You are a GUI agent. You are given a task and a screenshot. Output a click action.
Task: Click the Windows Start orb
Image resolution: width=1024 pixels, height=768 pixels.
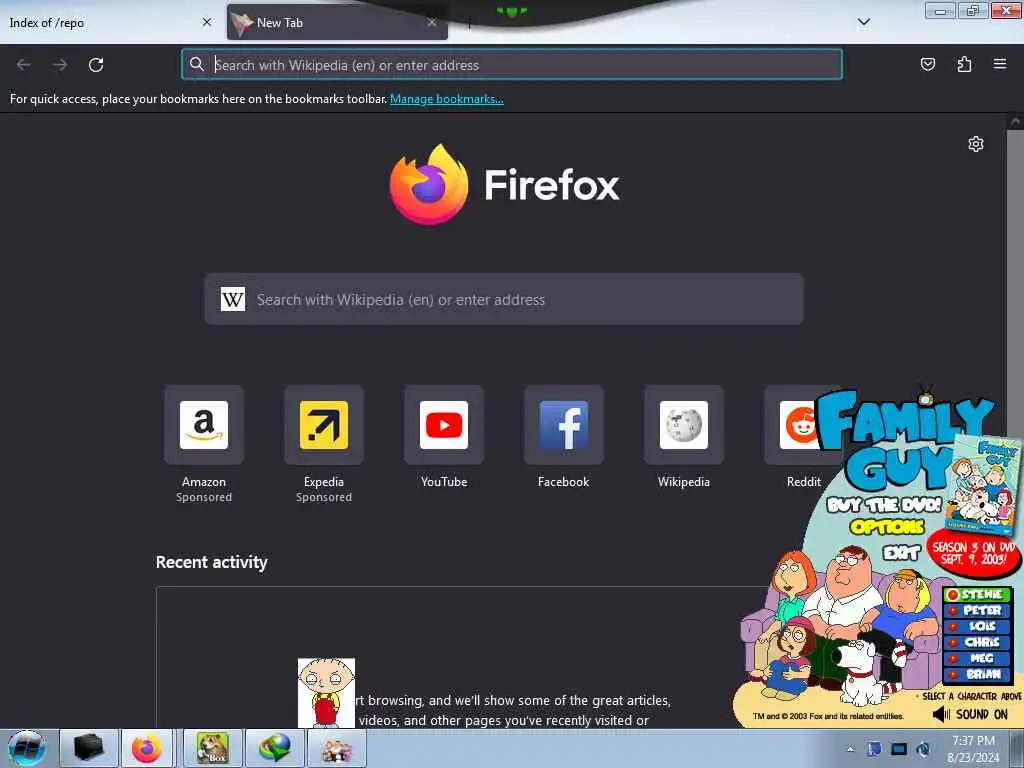point(27,748)
